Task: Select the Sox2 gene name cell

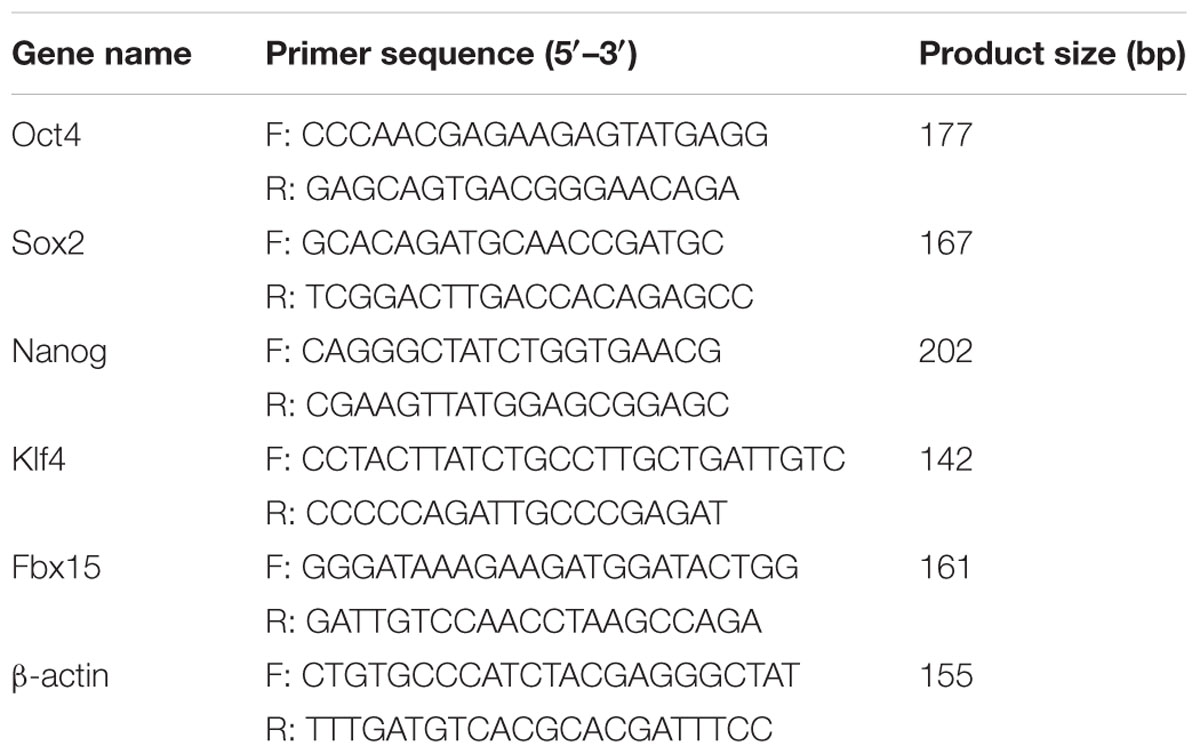Action: tap(46, 243)
